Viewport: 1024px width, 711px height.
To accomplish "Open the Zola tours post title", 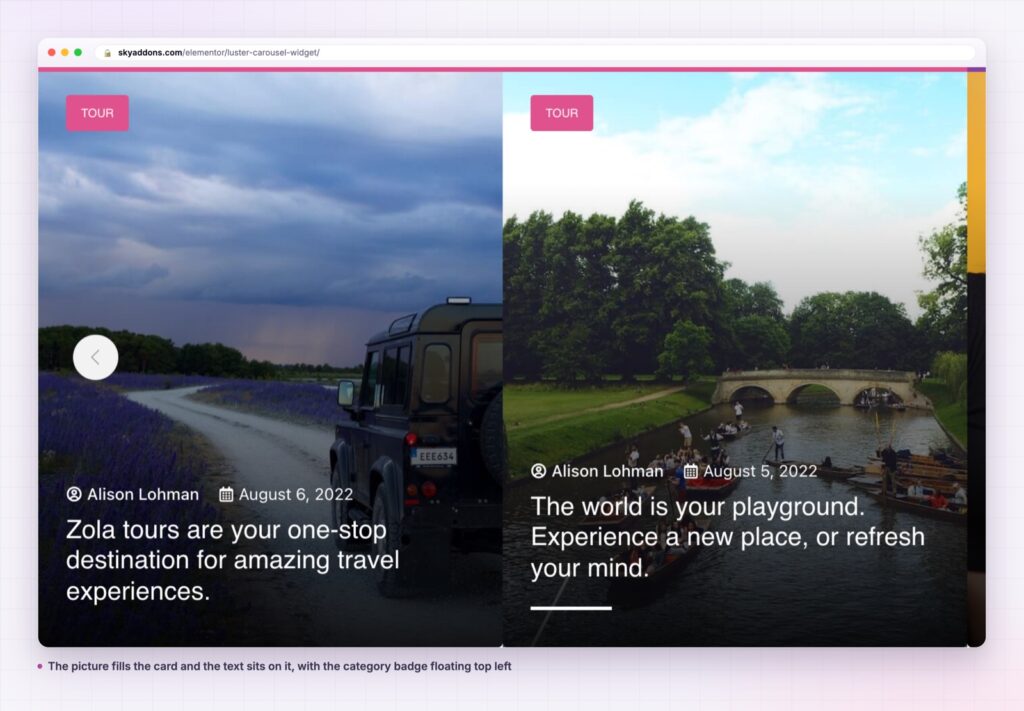I will (x=232, y=560).
